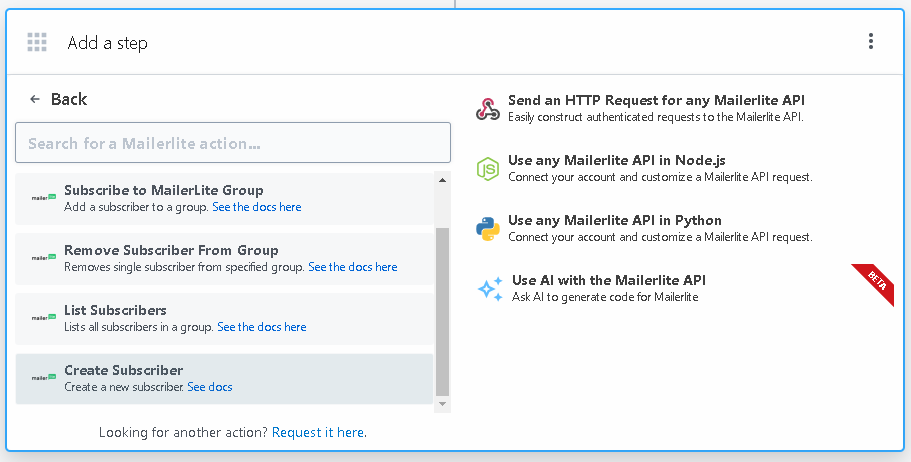Click MailerLite logo beside Remove Subscriber From Group
Viewport: 911px width, 462px height.
point(44,257)
